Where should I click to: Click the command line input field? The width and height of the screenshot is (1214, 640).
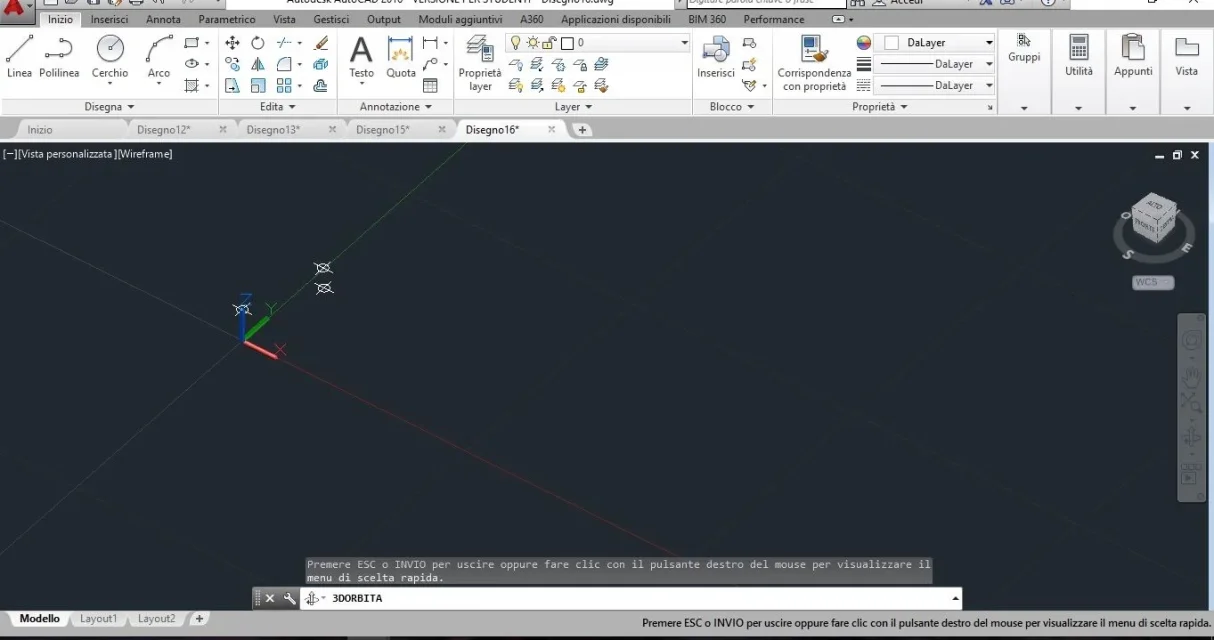[640, 598]
